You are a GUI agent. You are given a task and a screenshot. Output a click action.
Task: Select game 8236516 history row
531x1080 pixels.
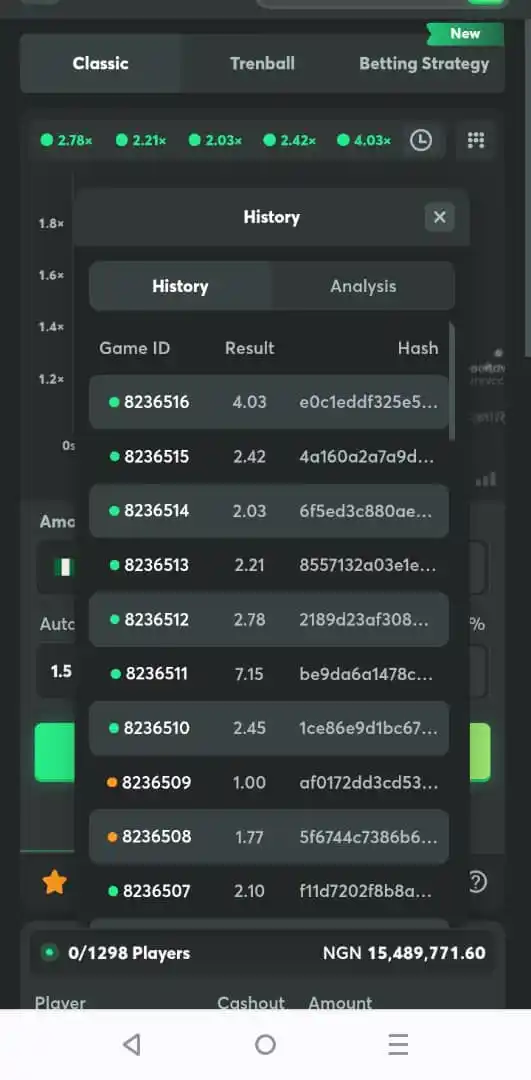coord(269,402)
